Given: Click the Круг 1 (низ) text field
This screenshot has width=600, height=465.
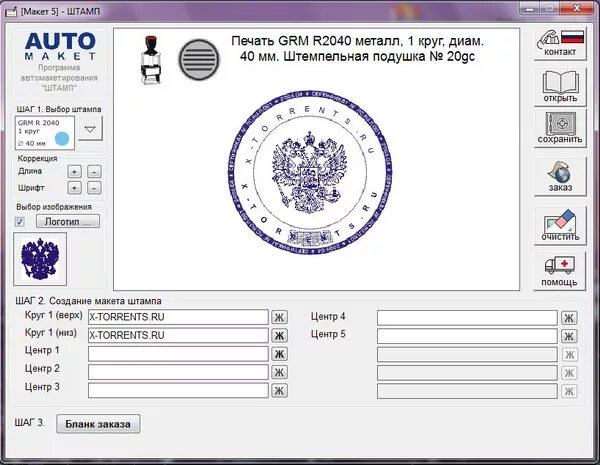Looking at the screenshot, I should (x=178, y=335).
